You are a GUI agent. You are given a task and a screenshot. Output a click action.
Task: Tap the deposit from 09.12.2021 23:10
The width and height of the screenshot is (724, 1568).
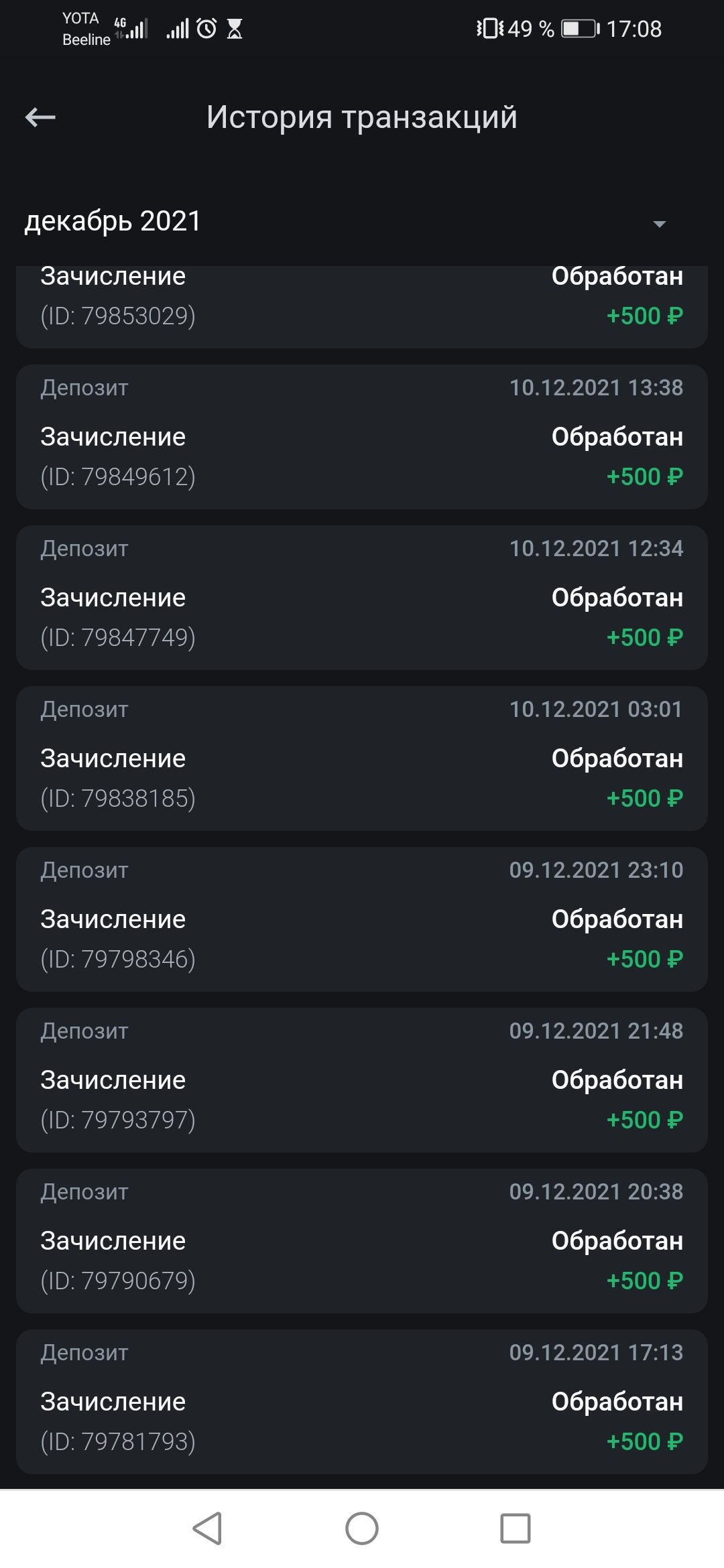(x=362, y=919)
